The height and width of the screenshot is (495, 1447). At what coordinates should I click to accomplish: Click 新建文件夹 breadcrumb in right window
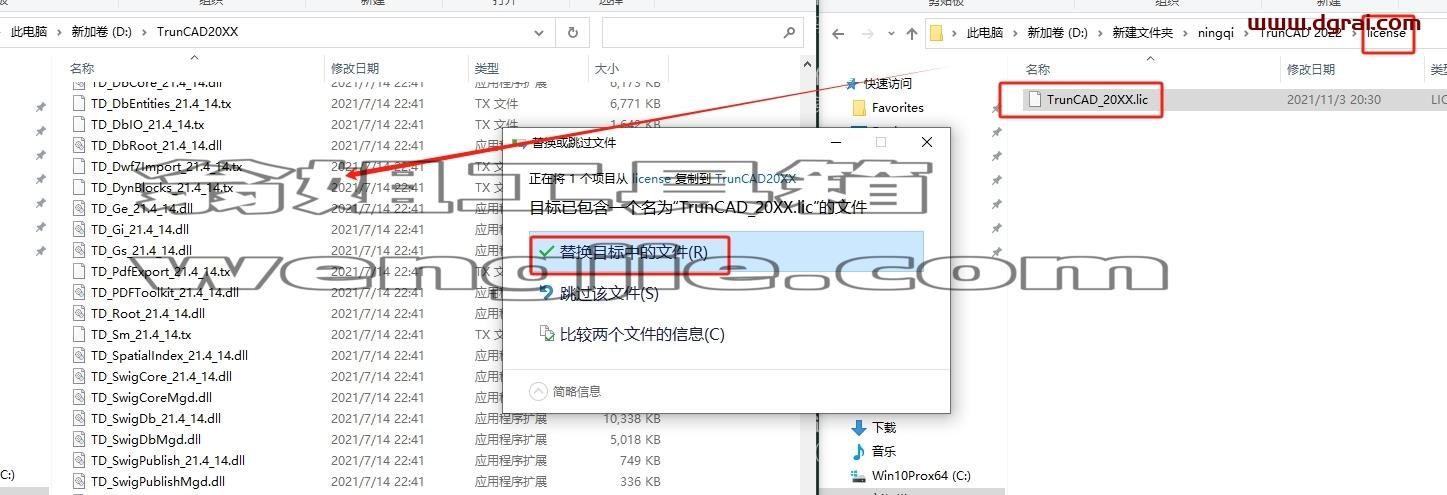[1143, 33]
